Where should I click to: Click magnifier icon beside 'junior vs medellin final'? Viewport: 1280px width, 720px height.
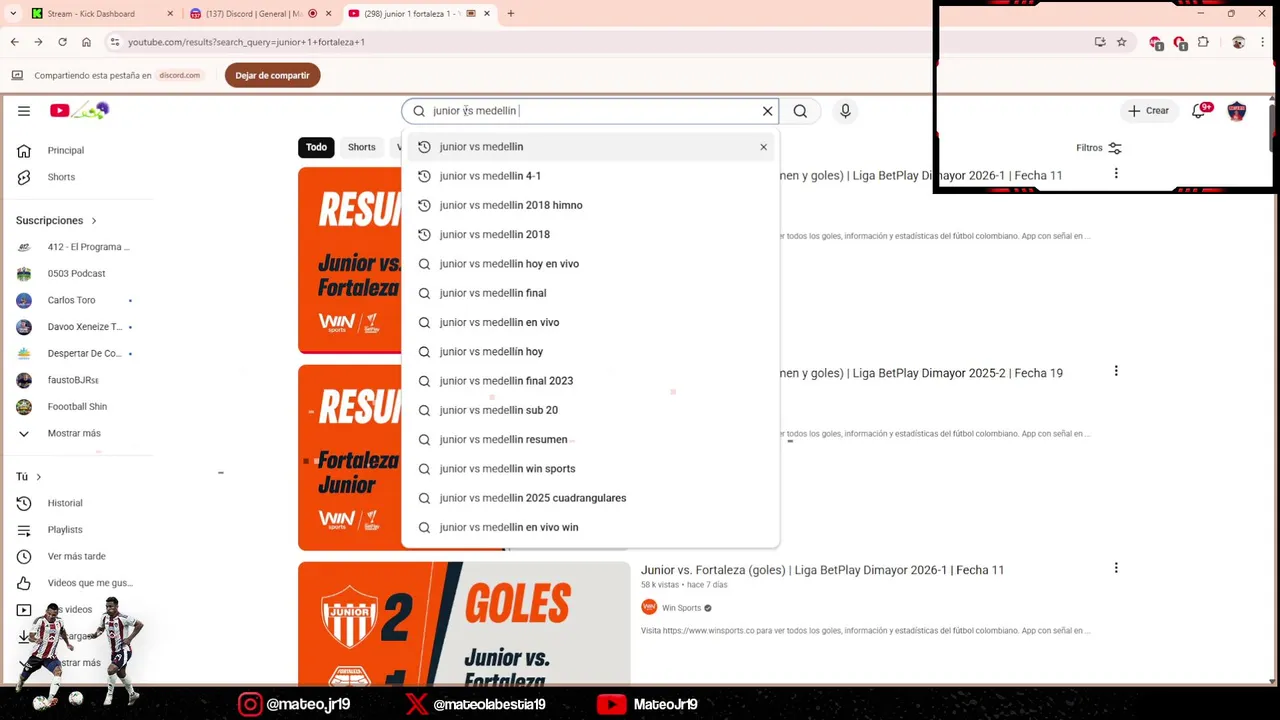424,293
